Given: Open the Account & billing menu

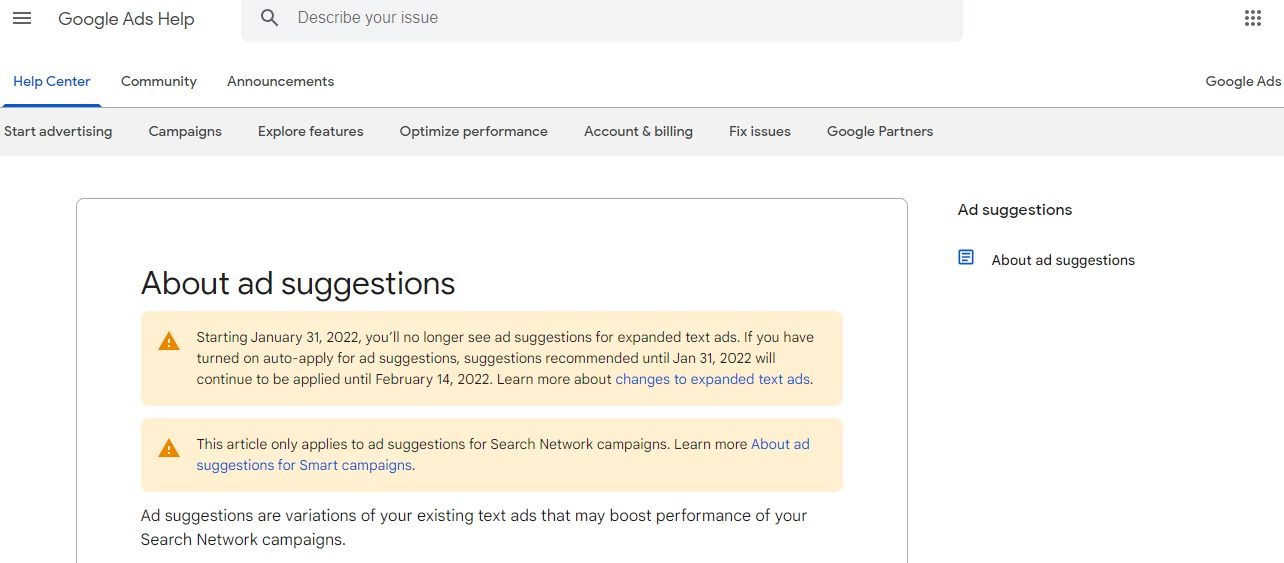Looking at the screenshot, I should (638, 132).
